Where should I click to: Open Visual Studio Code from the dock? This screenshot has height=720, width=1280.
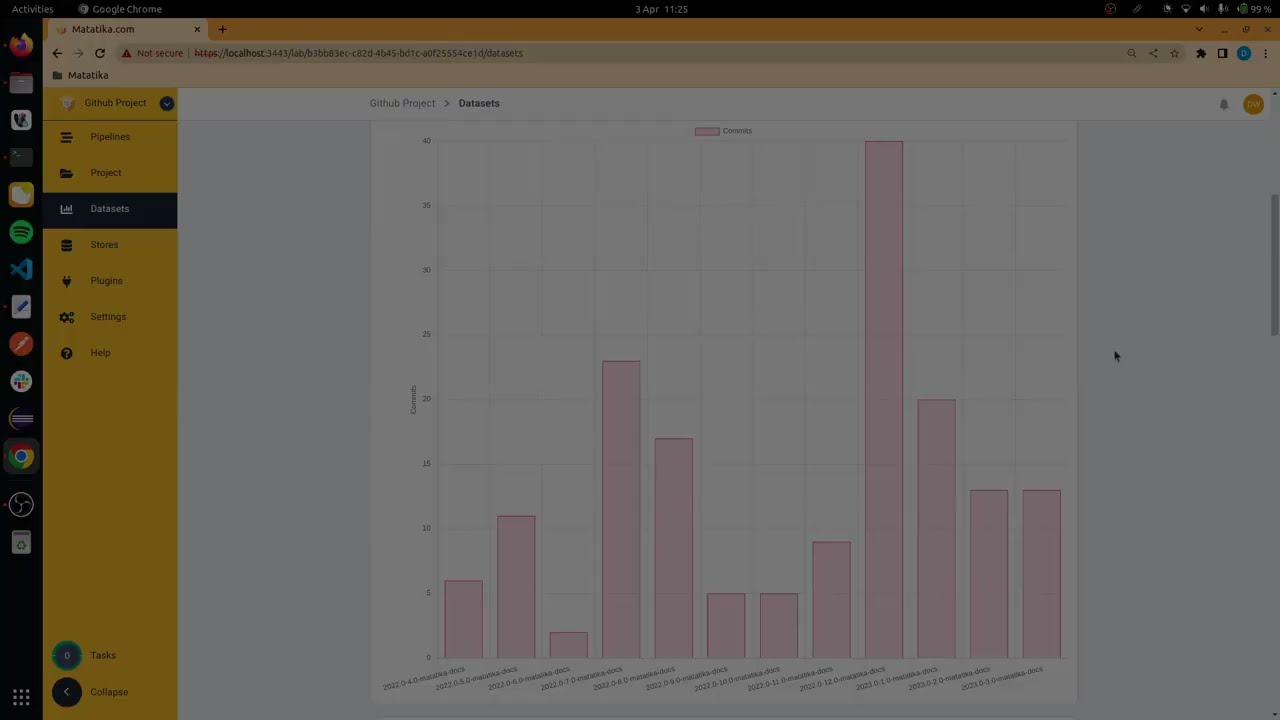pyautogui.click(x=21, y=269)
